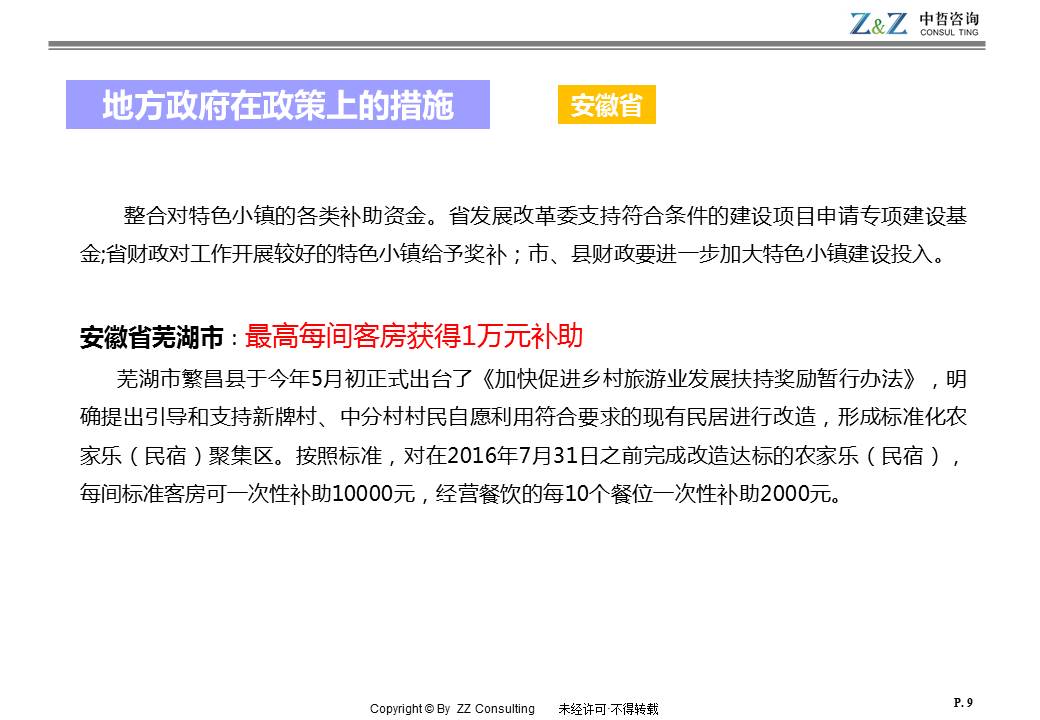Image resolution: width=1040 pixels, height=720 pixels.
Task: Click the Copyright © By ZZ Consulting footer
Action: point(452,709)
